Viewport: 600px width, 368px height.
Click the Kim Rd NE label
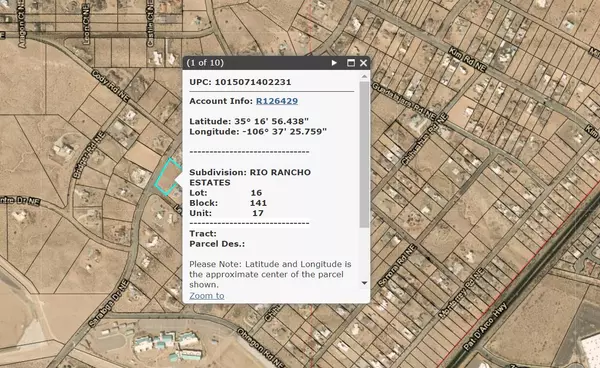pyautogui.click(x=467, y=59)
